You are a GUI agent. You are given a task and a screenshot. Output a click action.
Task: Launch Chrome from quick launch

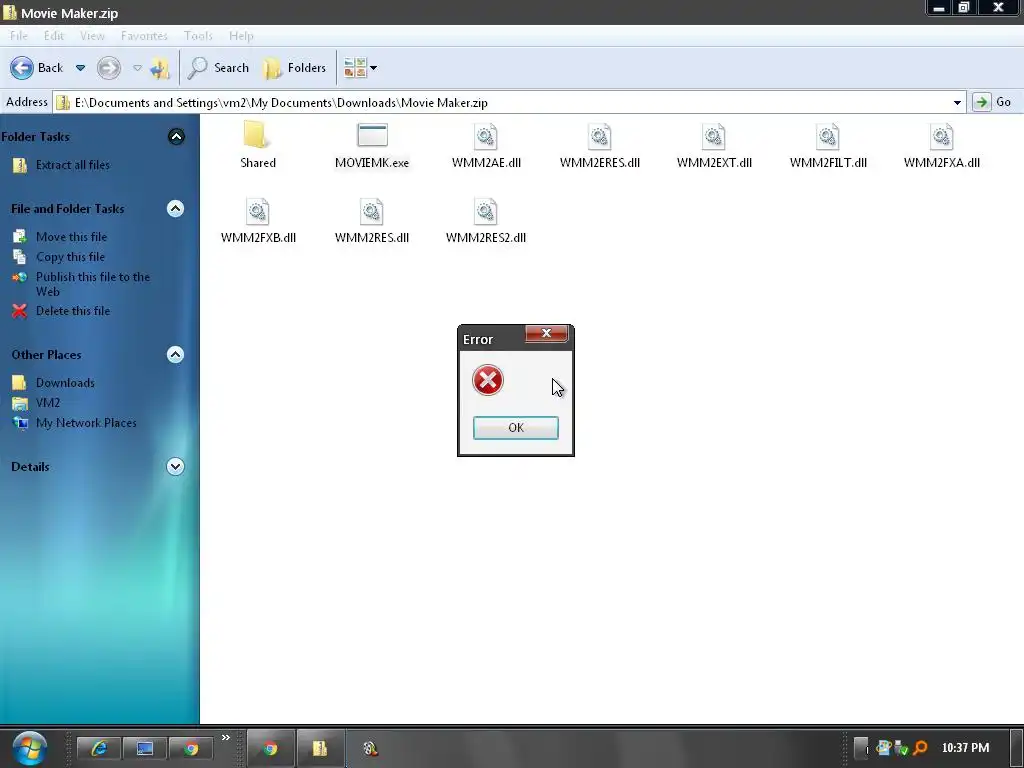point(191,748)
